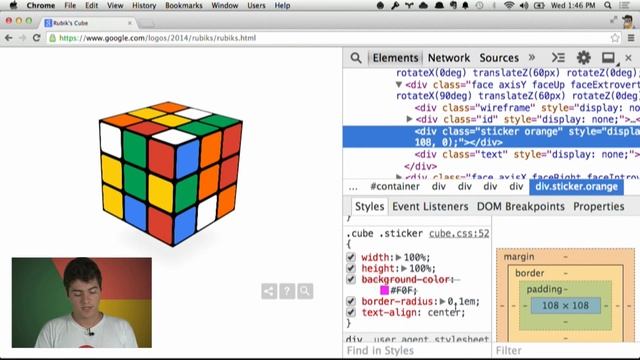
Task: Click the secure lock icon in address bar
Action: (52, 38)
